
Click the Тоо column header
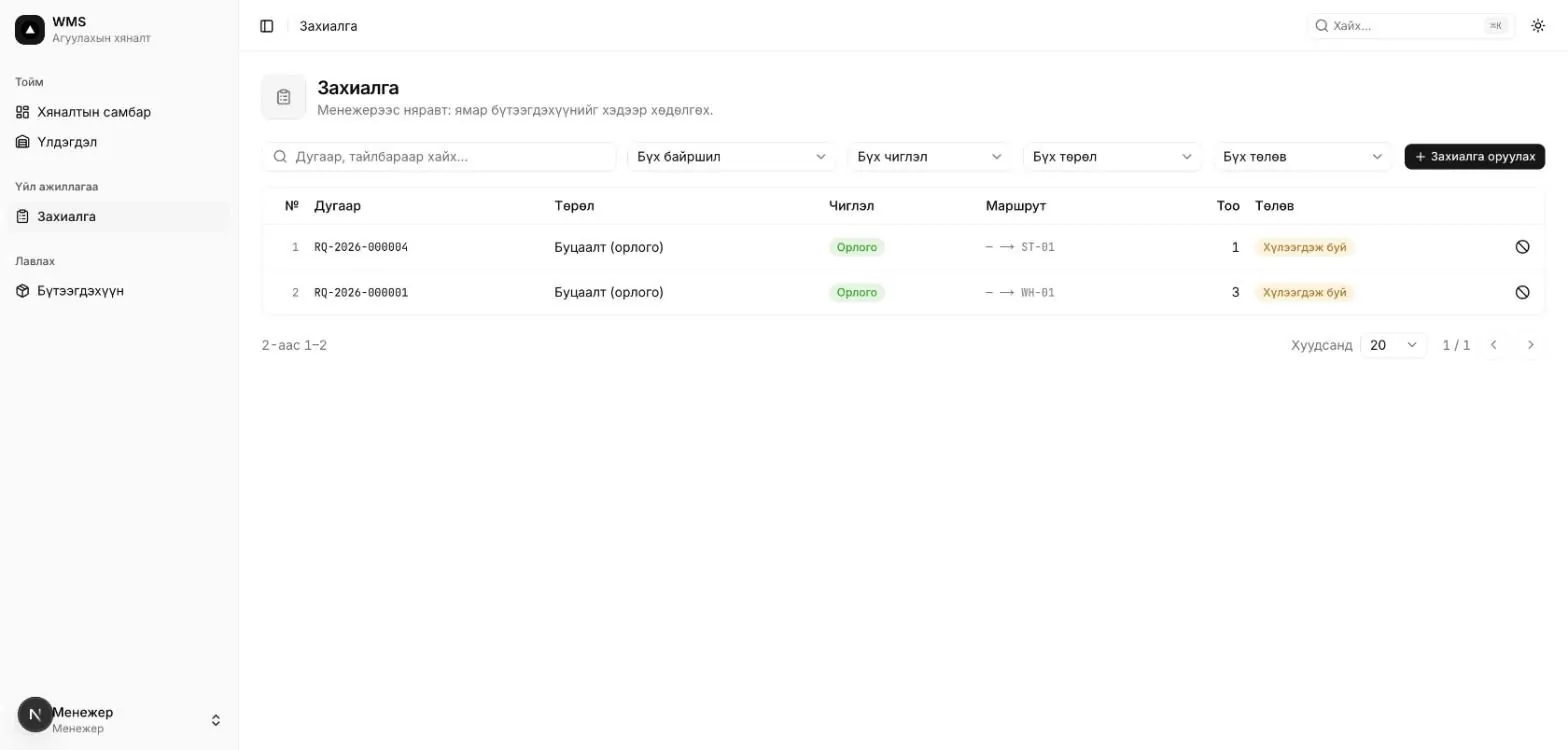1228,206
